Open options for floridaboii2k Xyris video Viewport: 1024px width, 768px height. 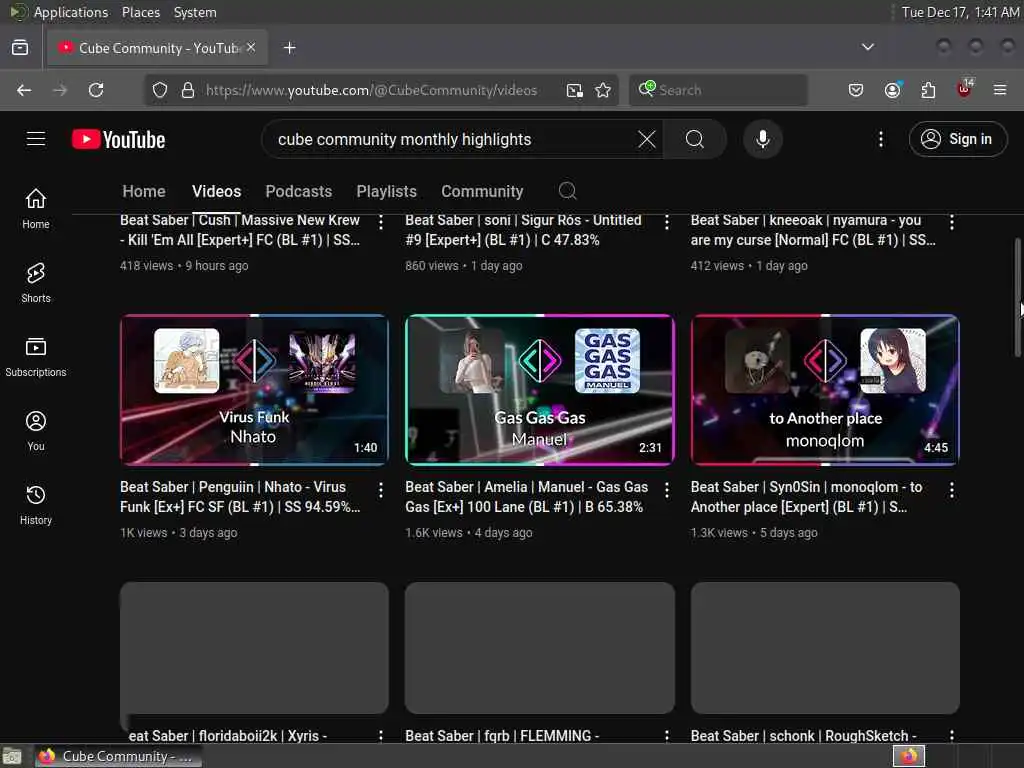(381, 735)
